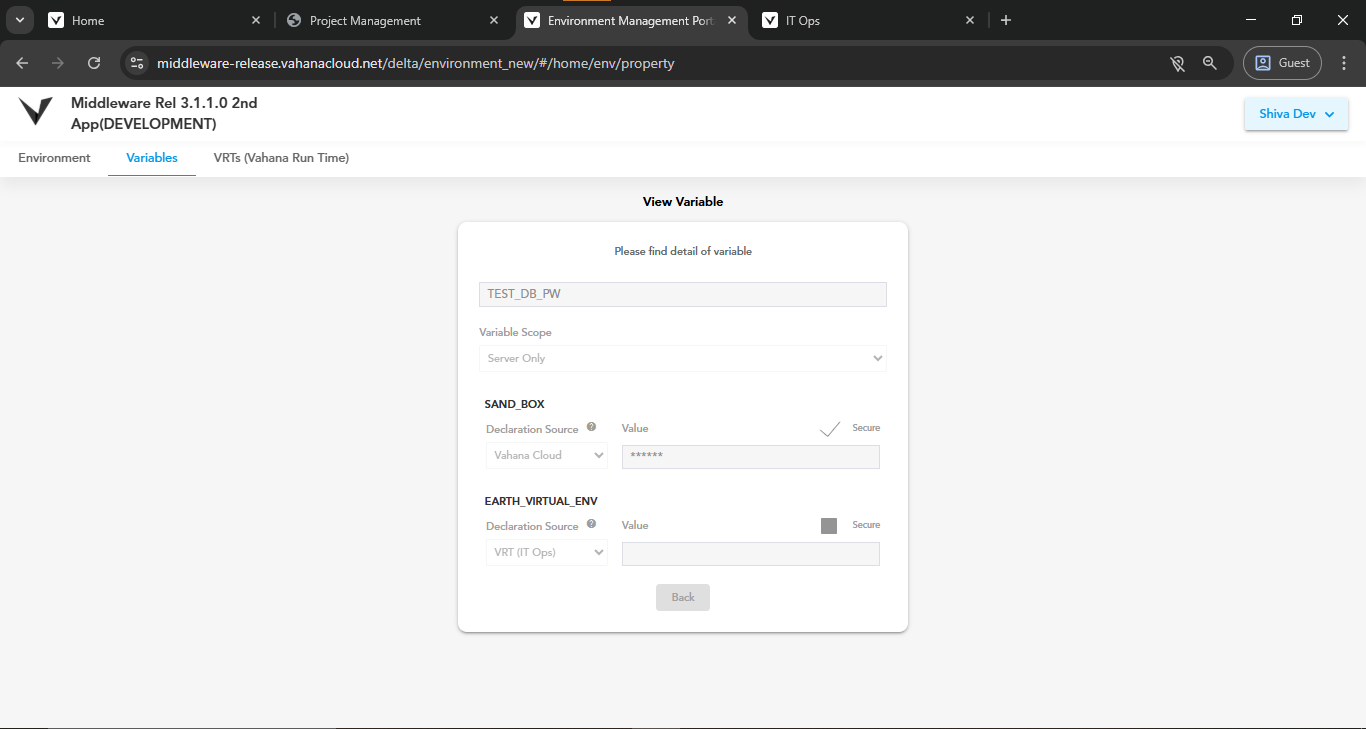The height and width of the screenshot is (729, 1366).
Task: Click the Variable Scope label
Action: click(x=515, y=332)
